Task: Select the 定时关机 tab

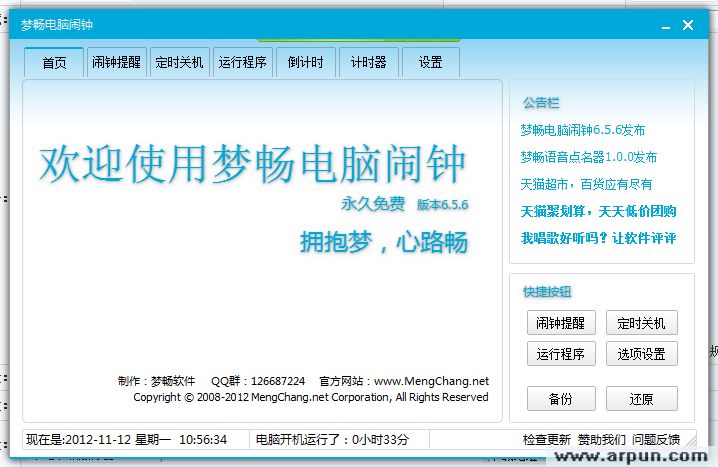Action: [x=180, y=62]
